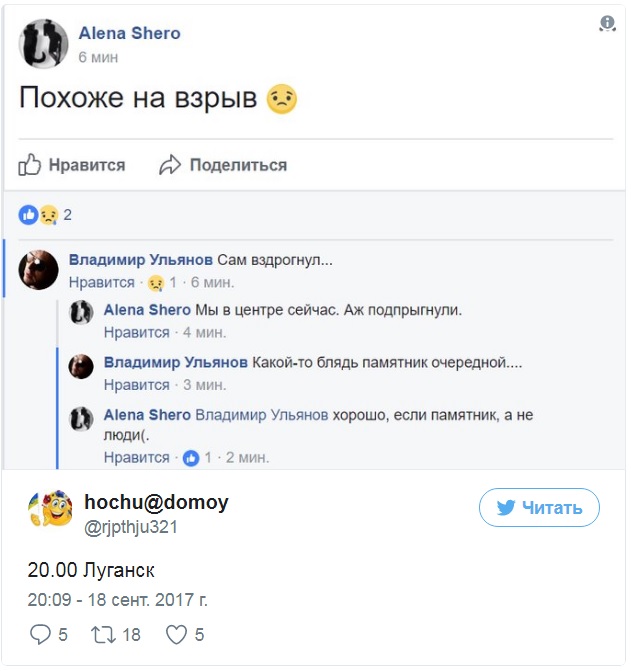Open the tweet timestamp 20:09 - 18 сент. 2017
Viewport: 631px width, 671px height.
[x=117, y=600]
